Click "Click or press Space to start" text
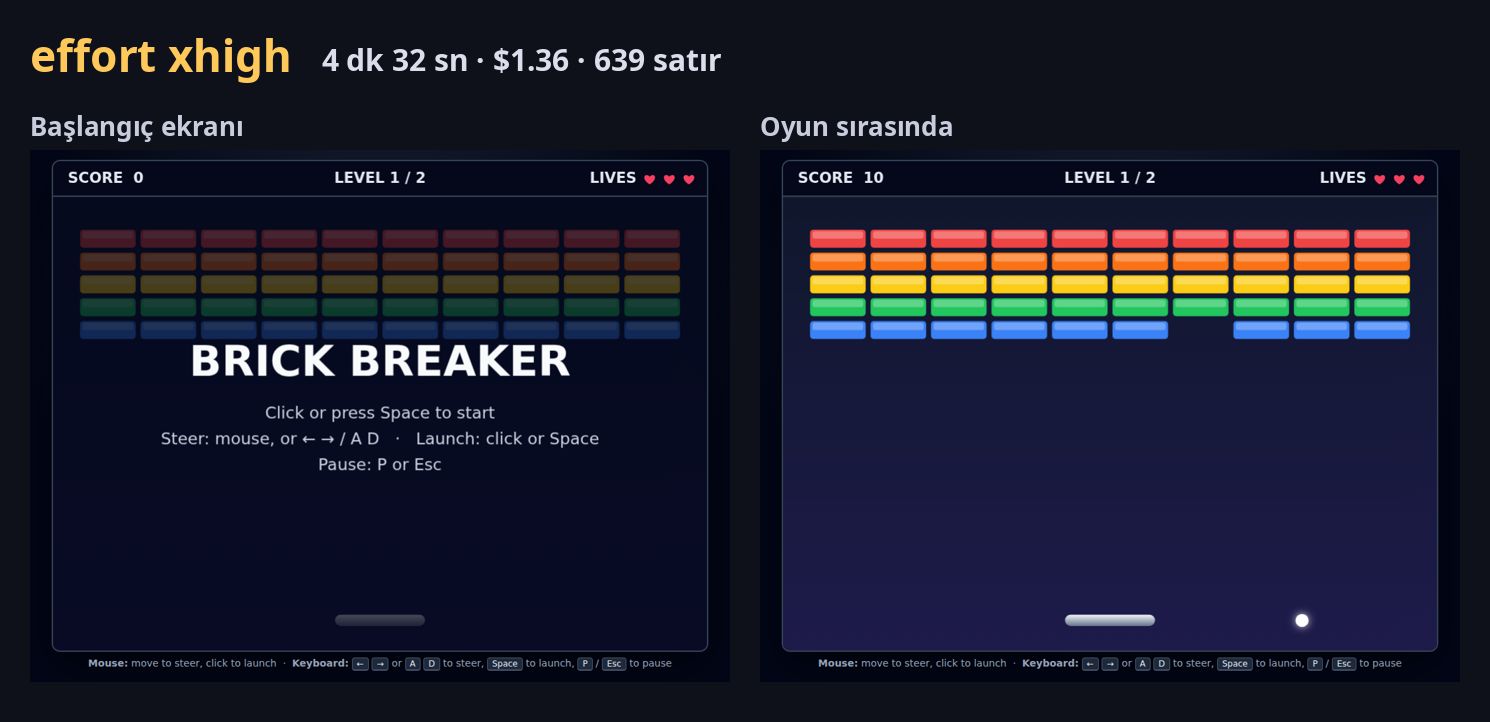 (380, 413)
